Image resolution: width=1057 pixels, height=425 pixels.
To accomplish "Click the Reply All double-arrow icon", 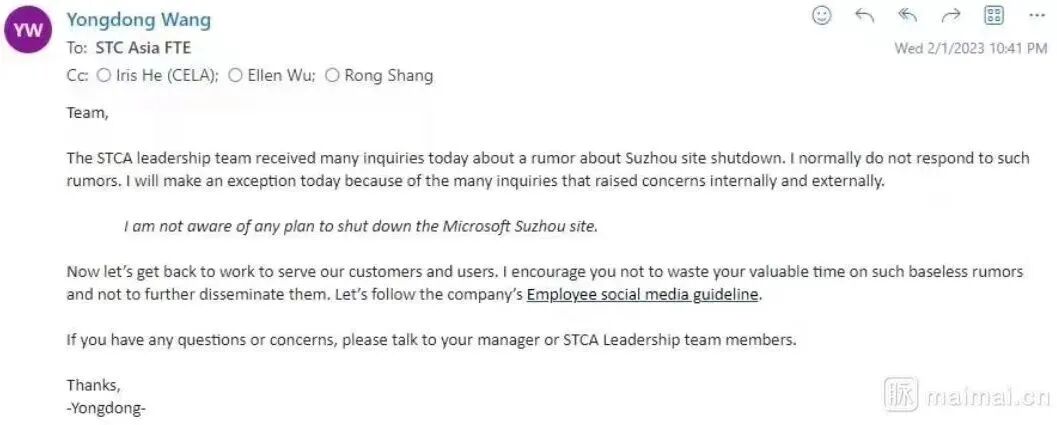I will coord(907,15).
